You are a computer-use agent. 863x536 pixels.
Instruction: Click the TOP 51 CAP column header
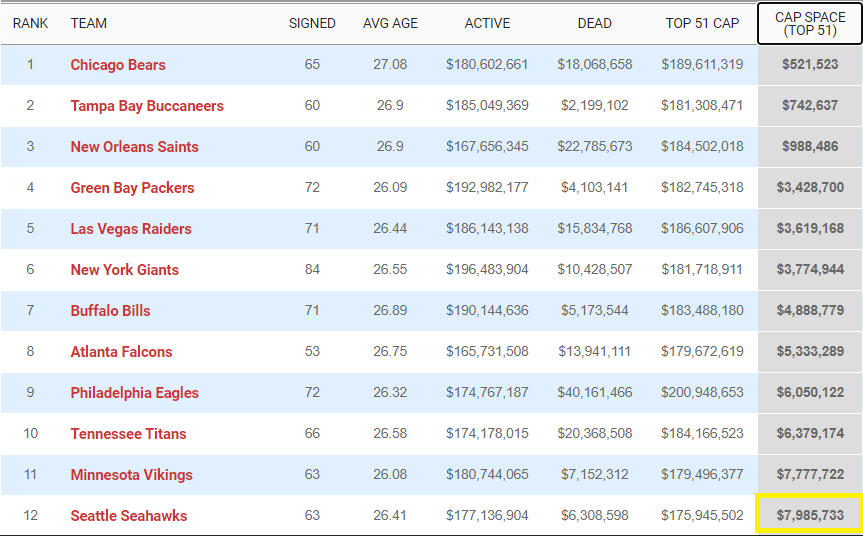pyautogui.click(x=702, y=23)
